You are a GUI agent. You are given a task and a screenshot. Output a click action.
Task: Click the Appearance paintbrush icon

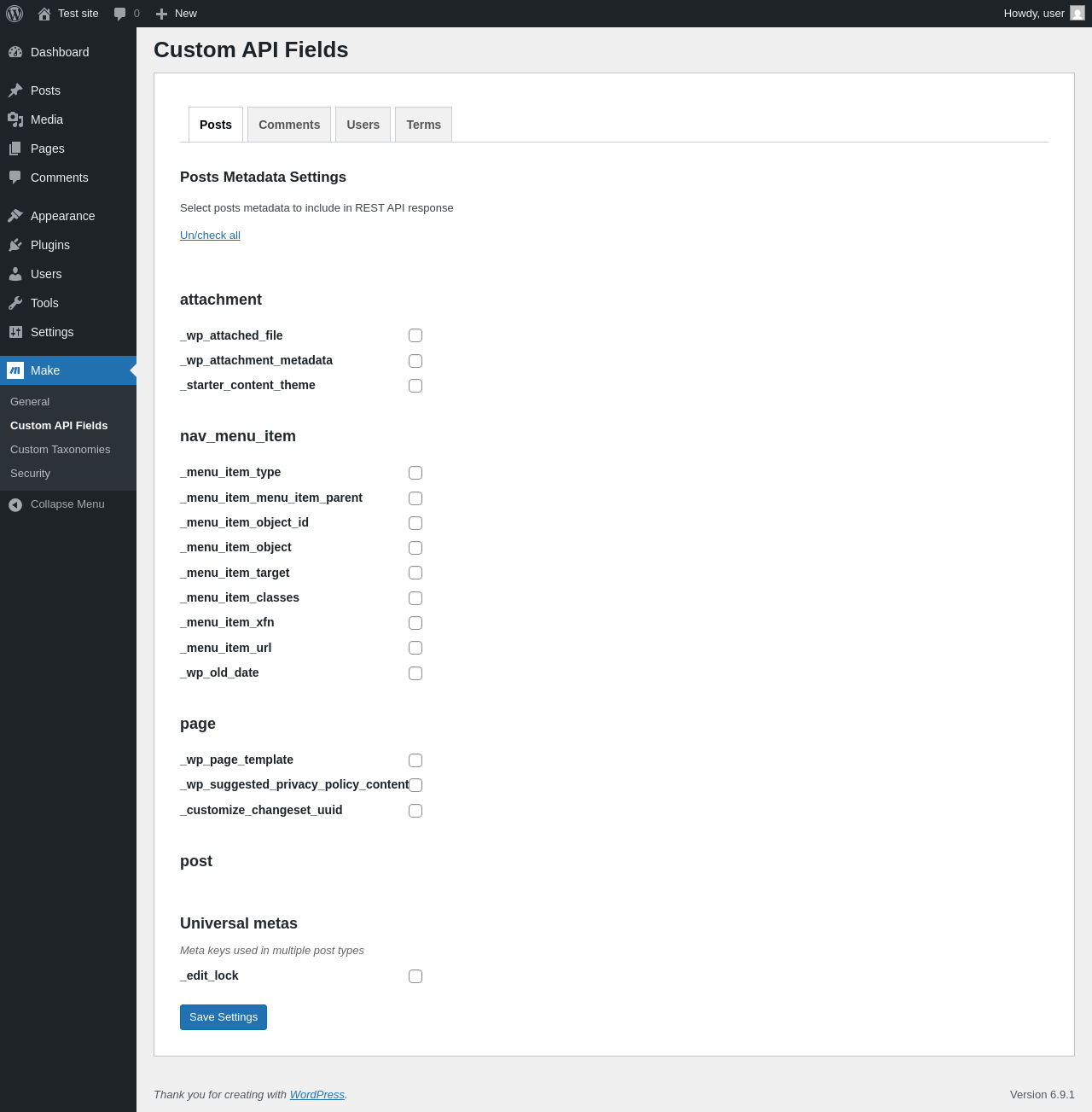[15, 216]
